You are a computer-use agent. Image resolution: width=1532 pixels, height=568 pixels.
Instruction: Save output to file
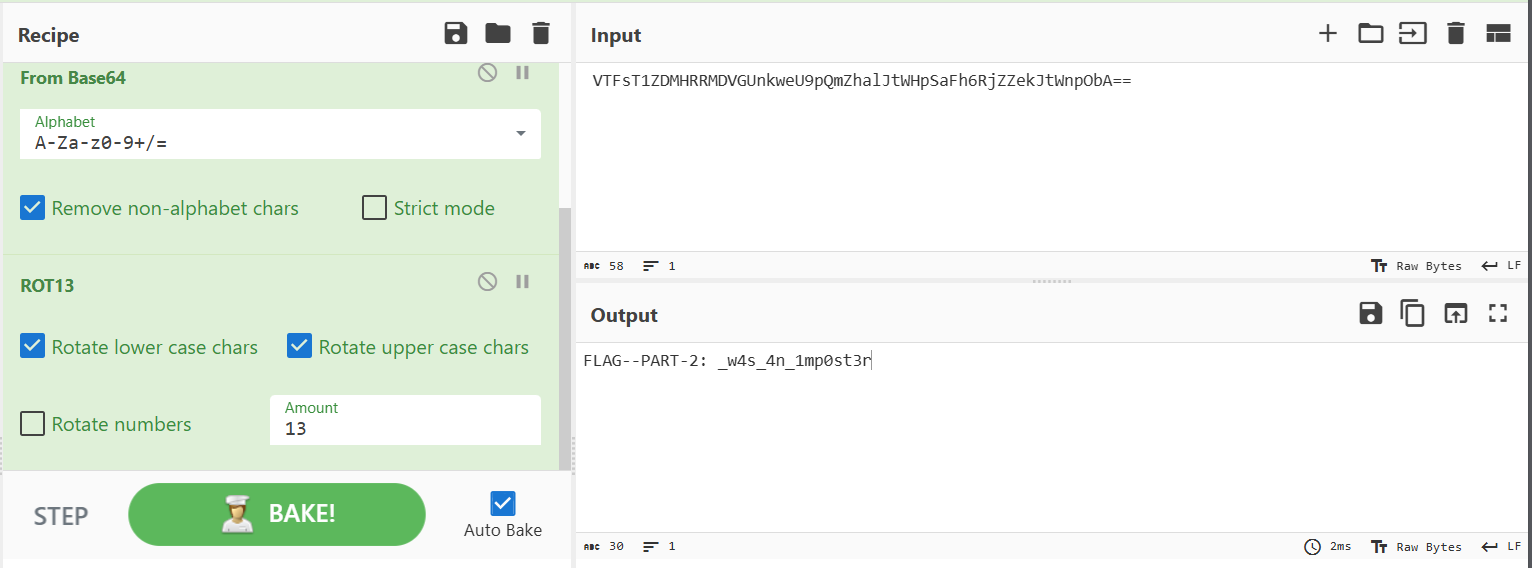click(1370, 314)
